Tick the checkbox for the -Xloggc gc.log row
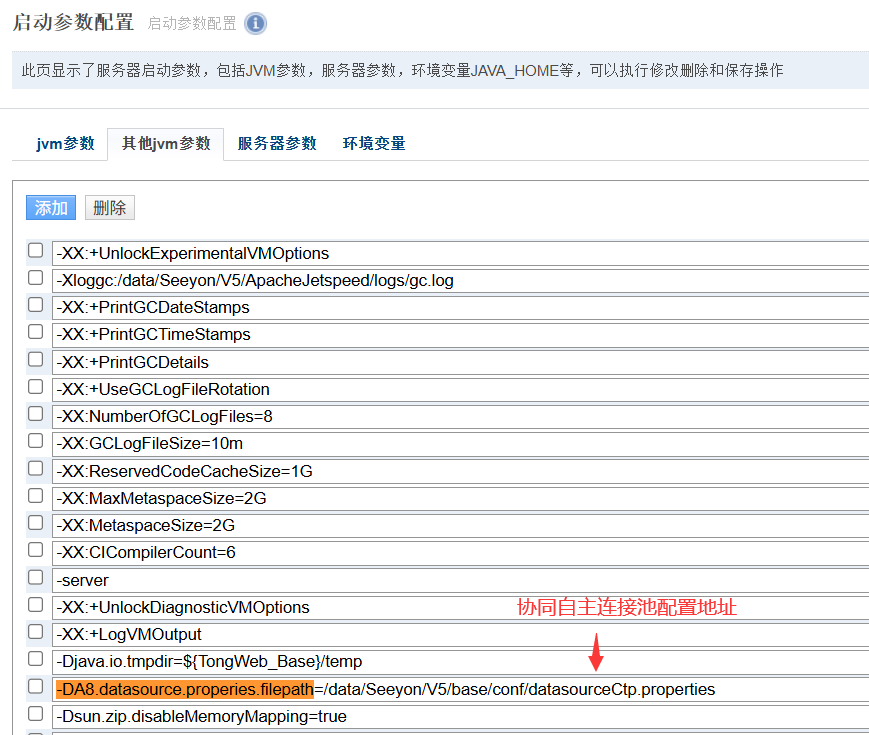 tap(35, 278)
